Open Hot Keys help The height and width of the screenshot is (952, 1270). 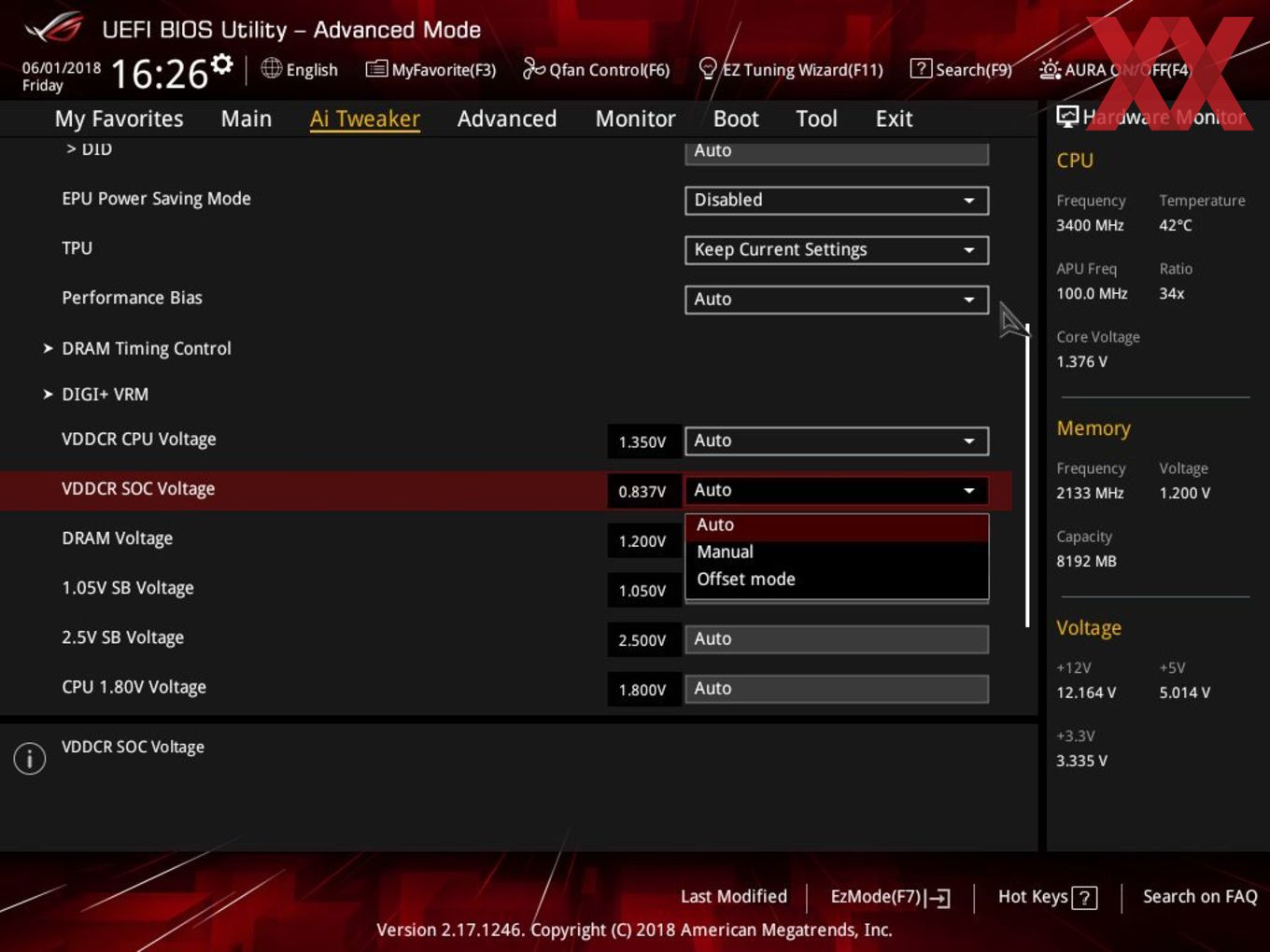[x=1047, y=897]
